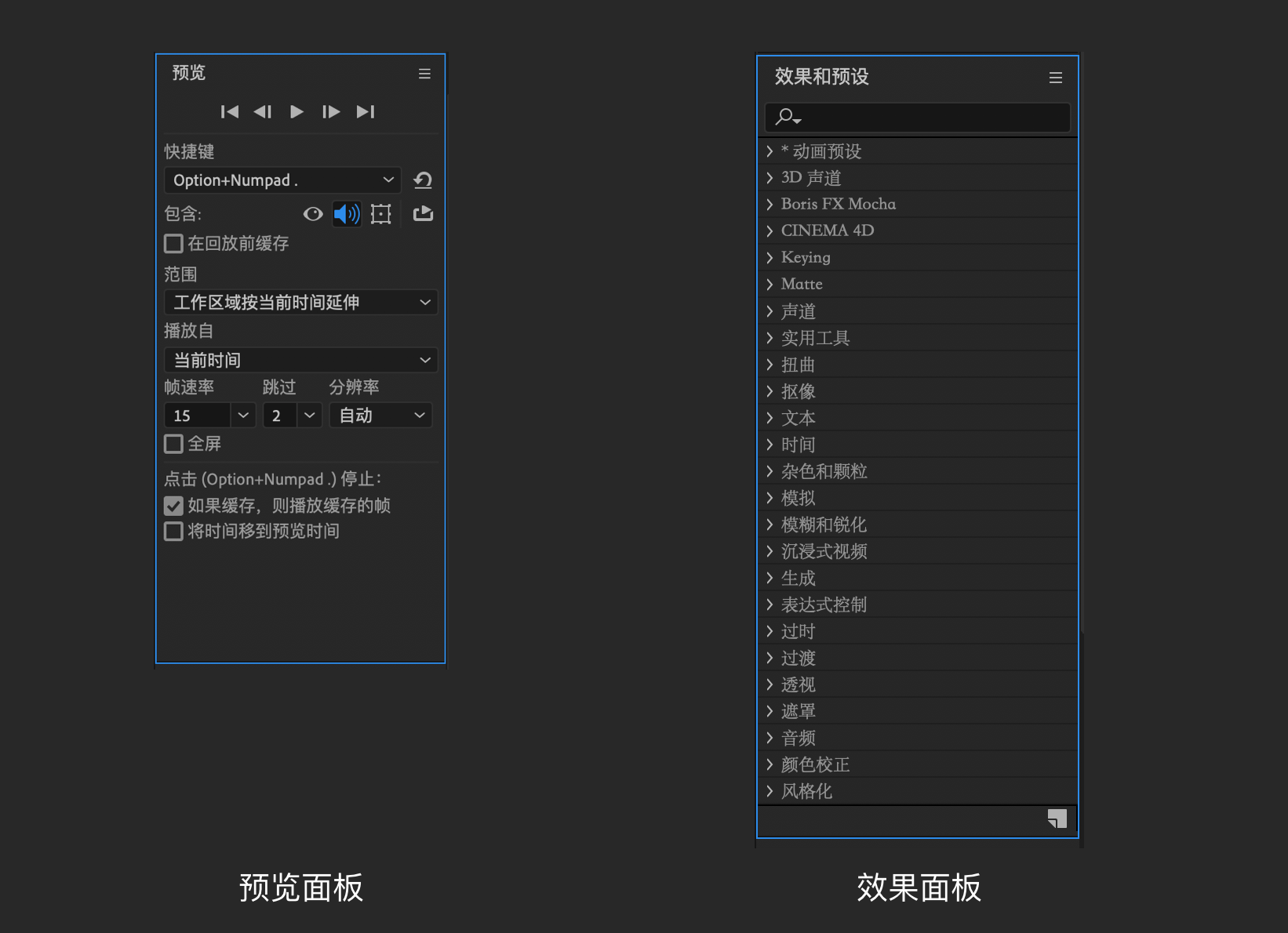This screenshot has width=1288, height=933.
Task: Step forward one frame in preview
Action: click(331, 112)
